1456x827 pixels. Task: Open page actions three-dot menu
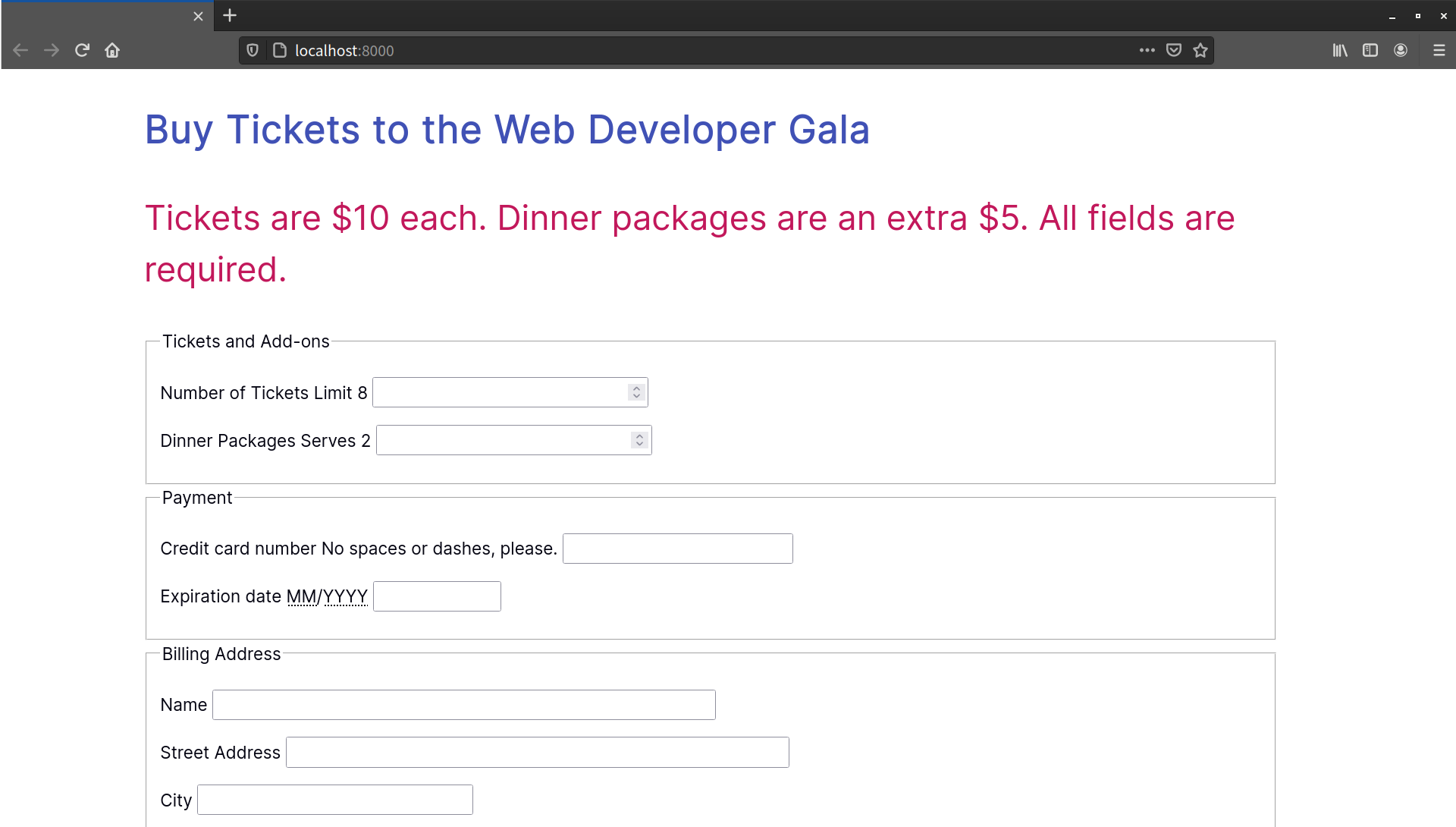tap(1147, 50)
